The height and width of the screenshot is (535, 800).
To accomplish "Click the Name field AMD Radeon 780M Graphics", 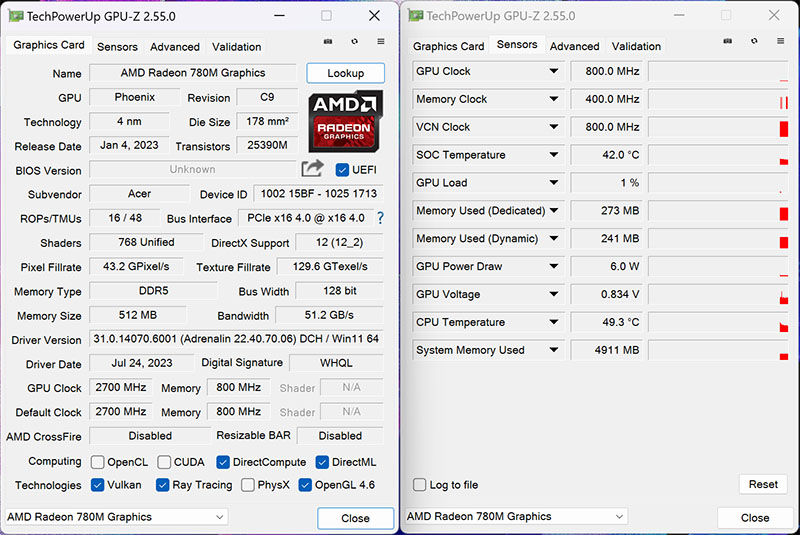I will pos(193,73).
